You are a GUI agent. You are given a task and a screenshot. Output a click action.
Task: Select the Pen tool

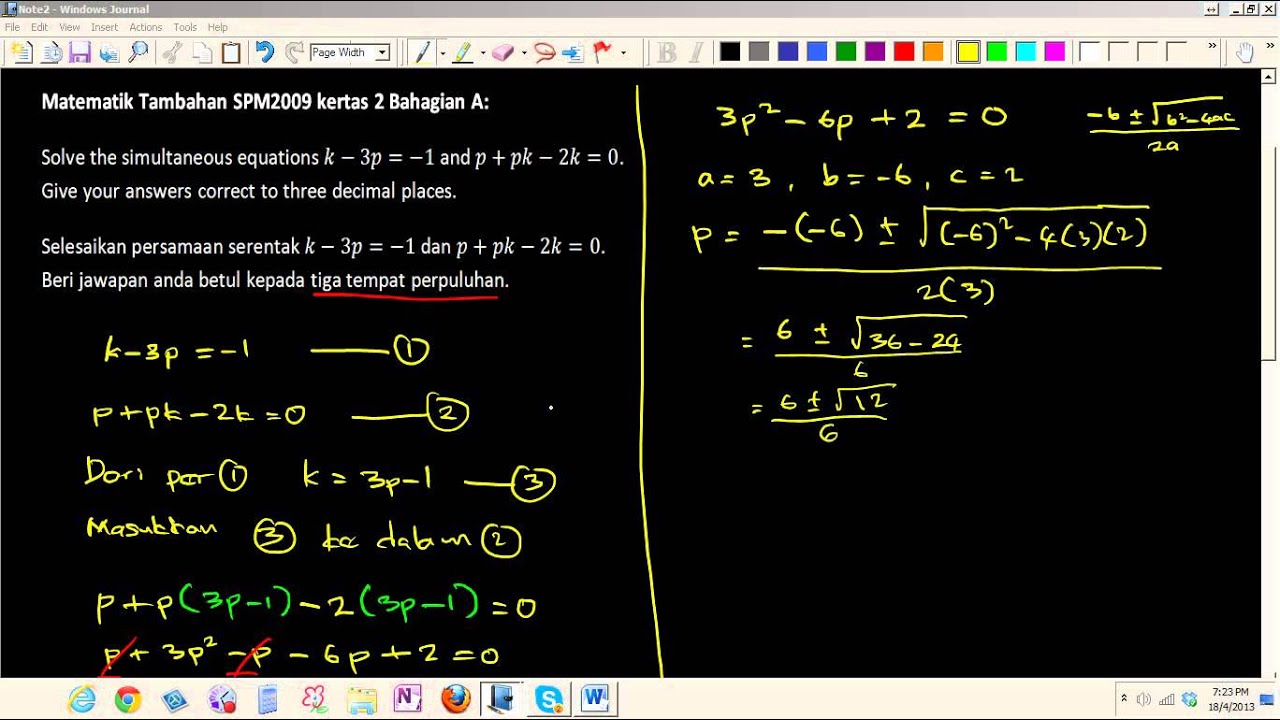(x=424, y=53)
